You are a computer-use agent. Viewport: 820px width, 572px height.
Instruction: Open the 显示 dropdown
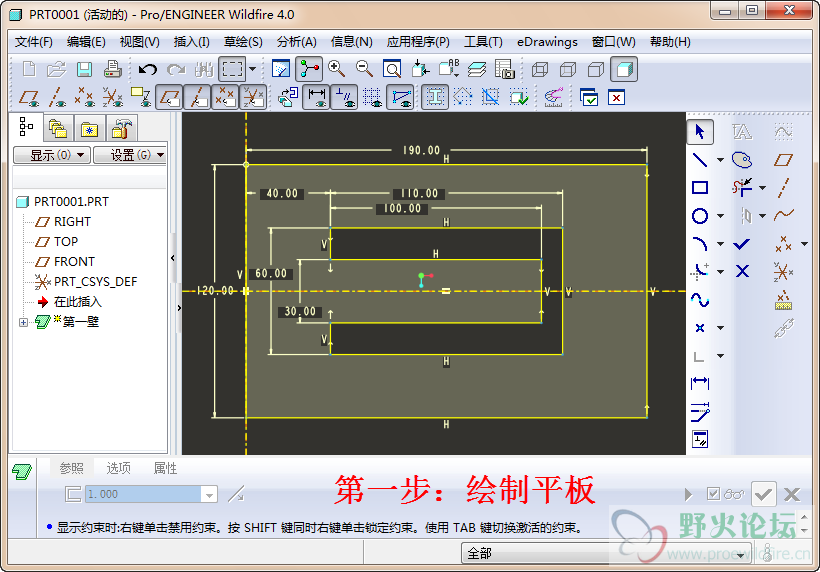pos(52,155)
